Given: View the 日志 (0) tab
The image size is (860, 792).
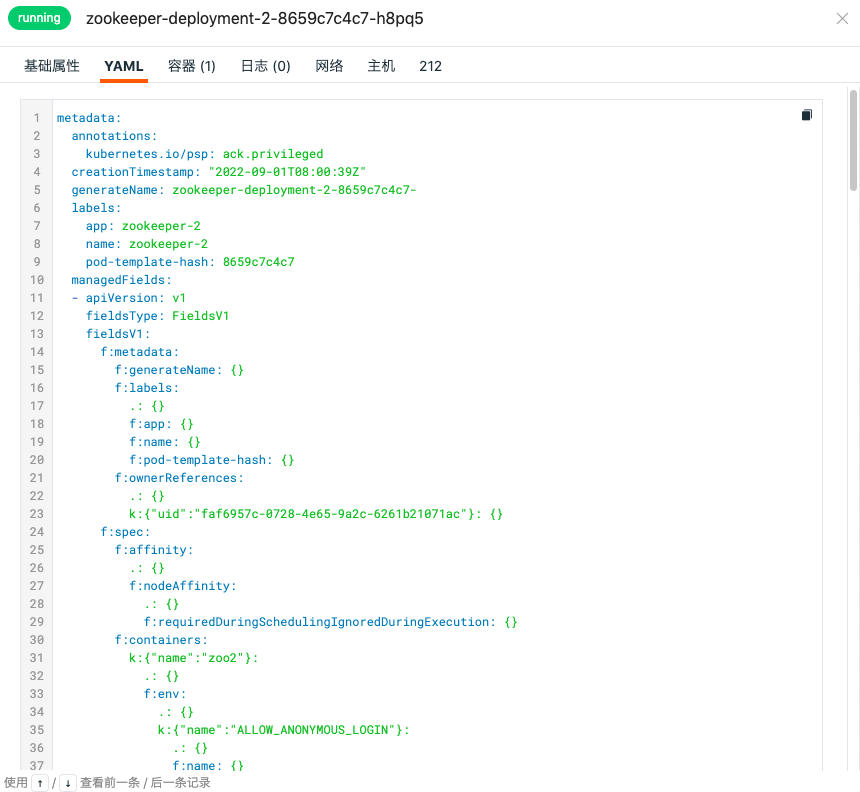Looking at the screenshot, I should [265, 66].
